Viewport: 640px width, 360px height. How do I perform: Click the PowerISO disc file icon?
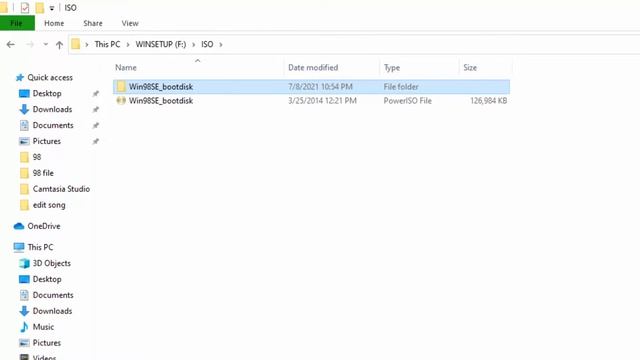121,100
